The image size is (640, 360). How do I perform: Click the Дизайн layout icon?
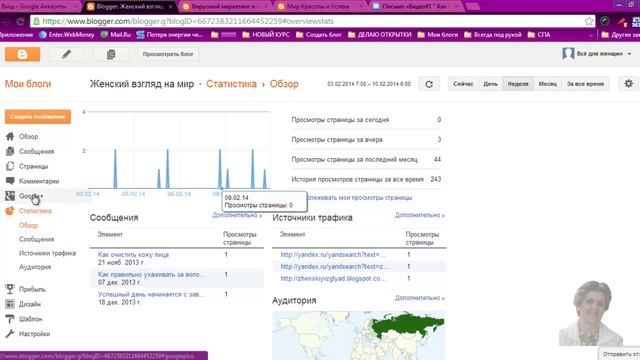pos(10,304)
